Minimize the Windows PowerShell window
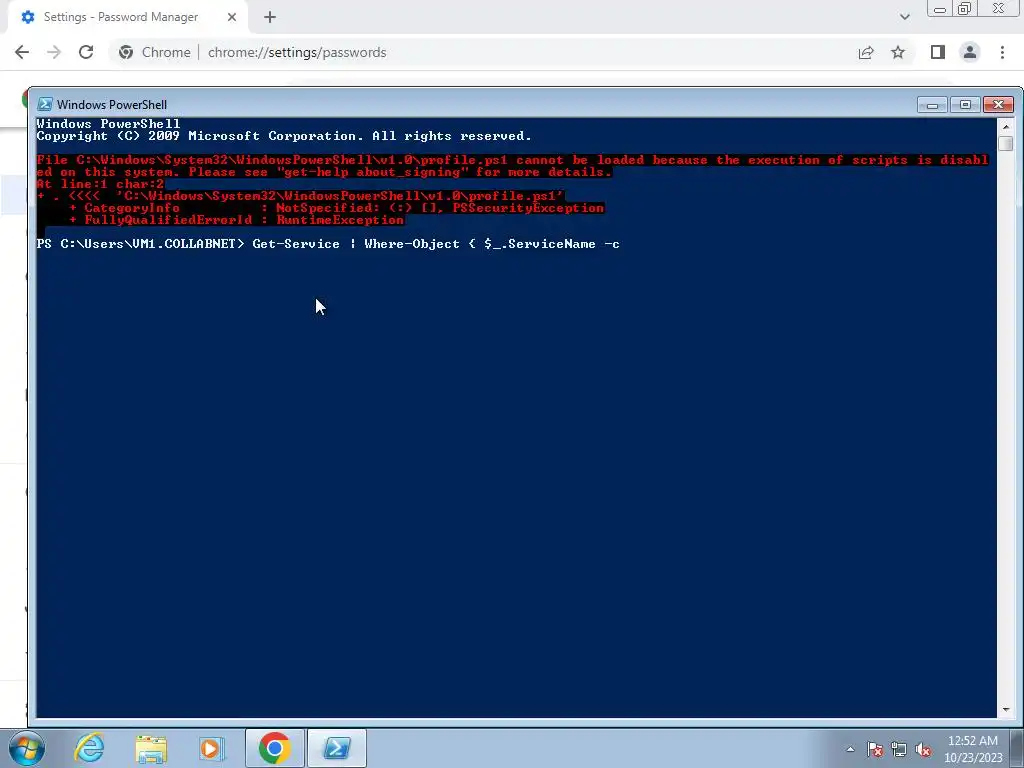 (x=932, y=104)
